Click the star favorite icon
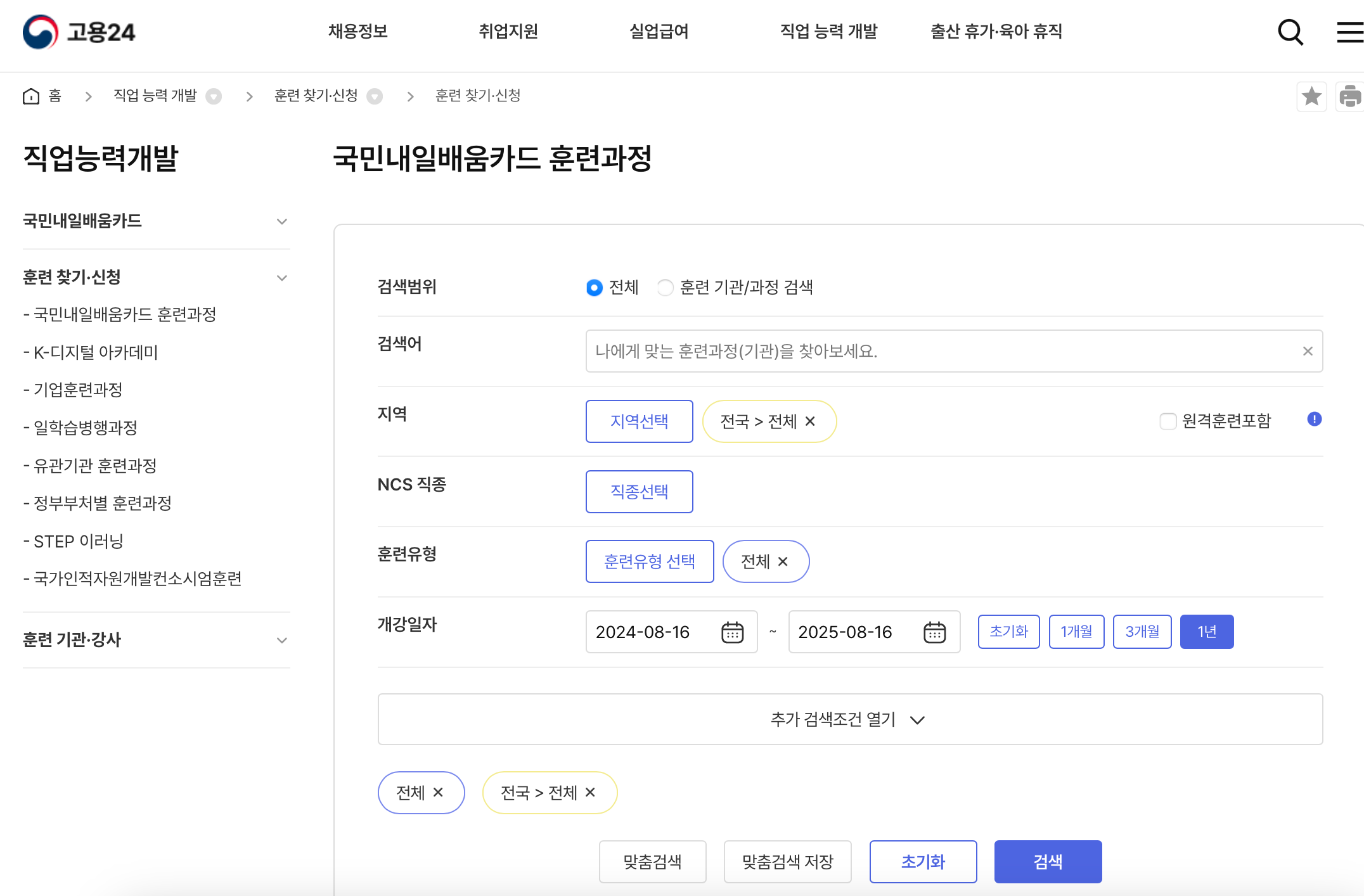This screenshot has height=896, width=1364. 1311,96
